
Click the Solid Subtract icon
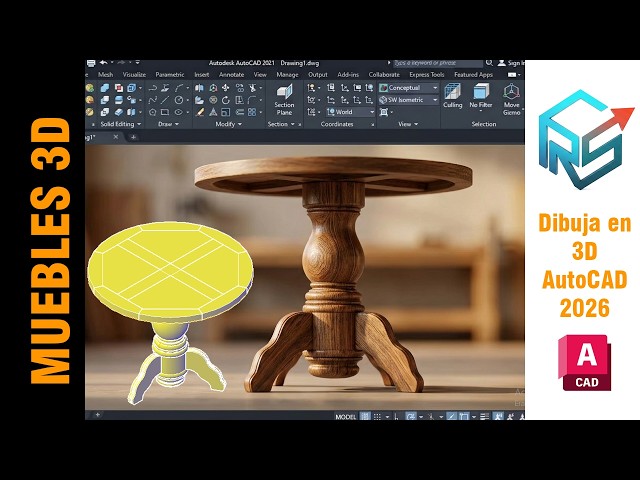pos(105,100)
